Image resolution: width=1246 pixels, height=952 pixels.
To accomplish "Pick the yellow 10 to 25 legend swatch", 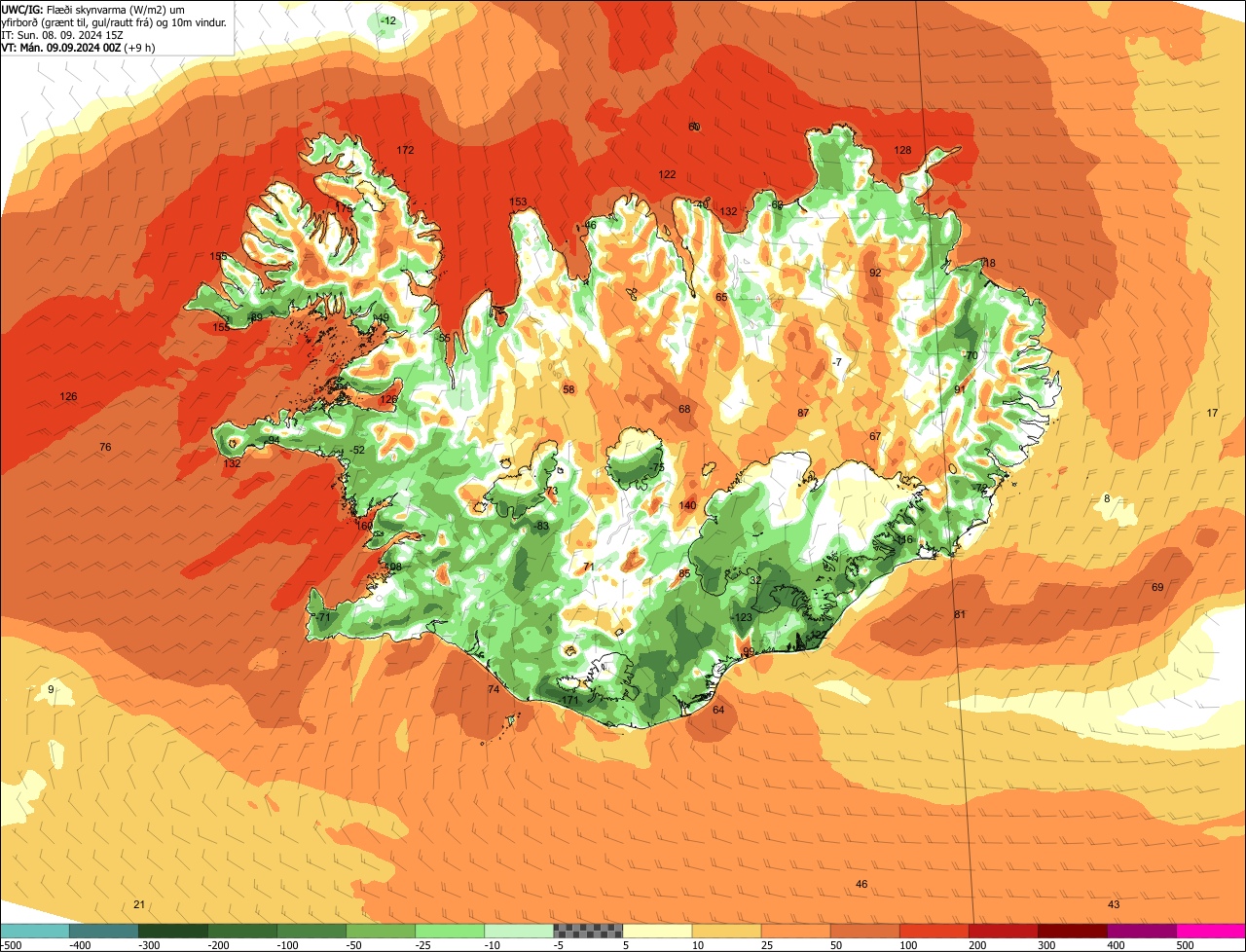I will [726, 931].
